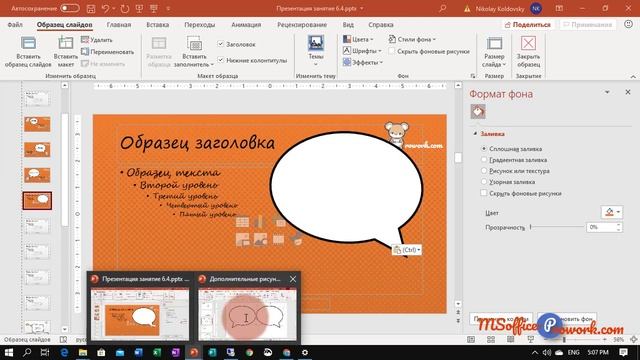Switch to Рецензирование tab
This screenshot has width=640, height=360.
pyautogui.click(x=302, y=24)
